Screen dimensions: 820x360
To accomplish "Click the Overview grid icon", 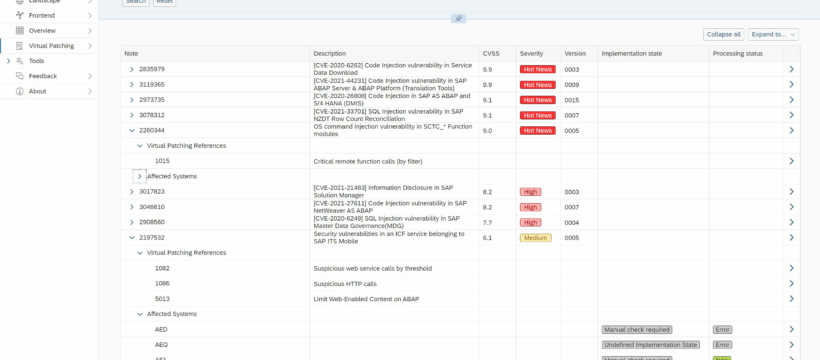I will click(x=20, y=31).
